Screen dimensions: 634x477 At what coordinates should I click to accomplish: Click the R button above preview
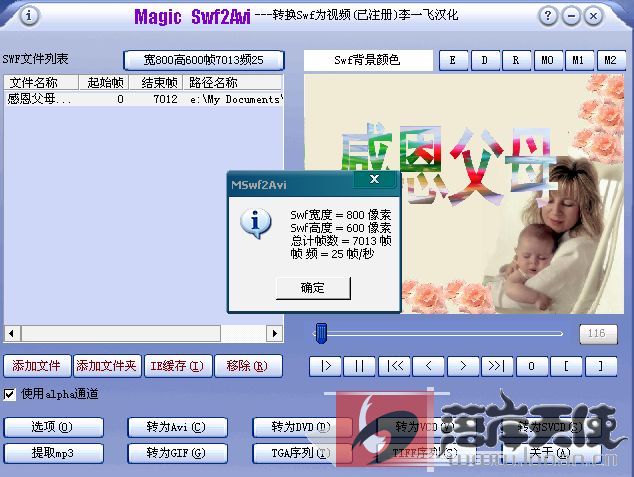[x=516, y=61]
